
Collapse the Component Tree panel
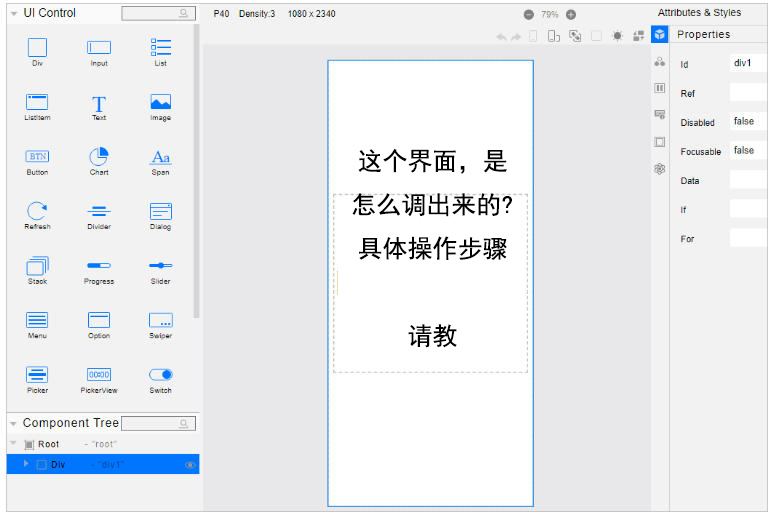14,423
